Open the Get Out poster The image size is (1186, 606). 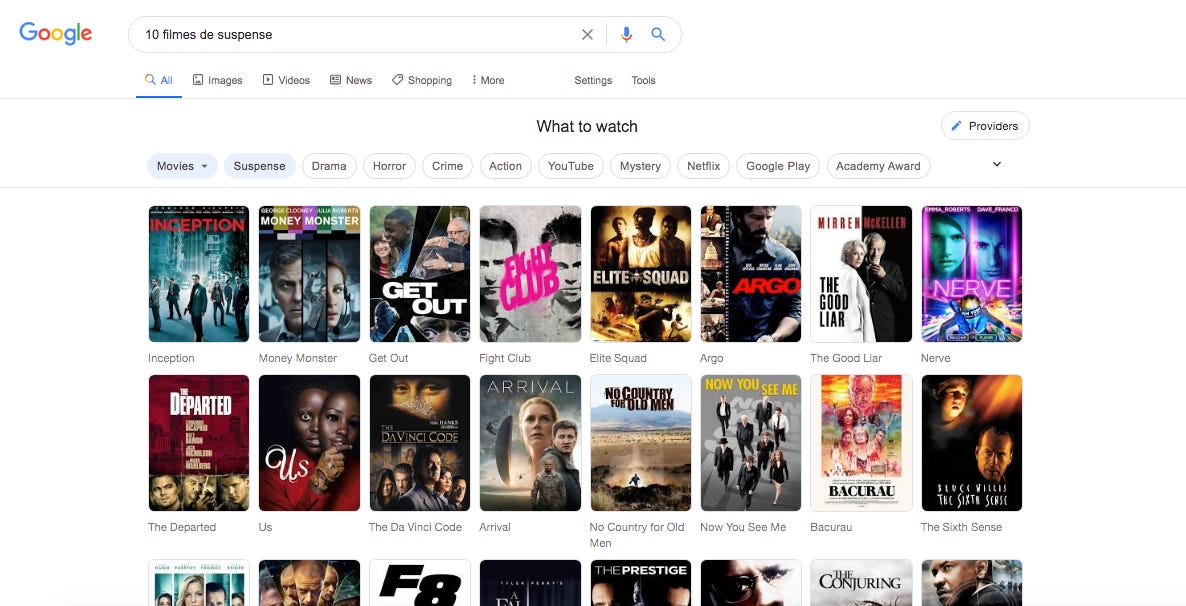click(420, 274)
